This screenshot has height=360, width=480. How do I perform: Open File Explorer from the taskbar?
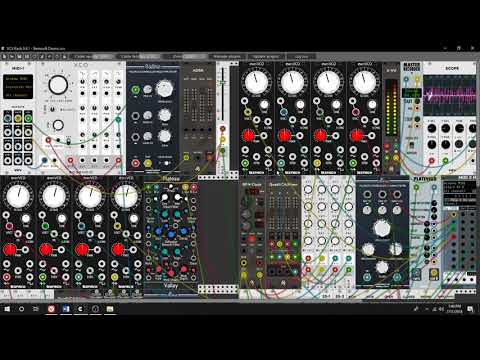tap(110, 309)
